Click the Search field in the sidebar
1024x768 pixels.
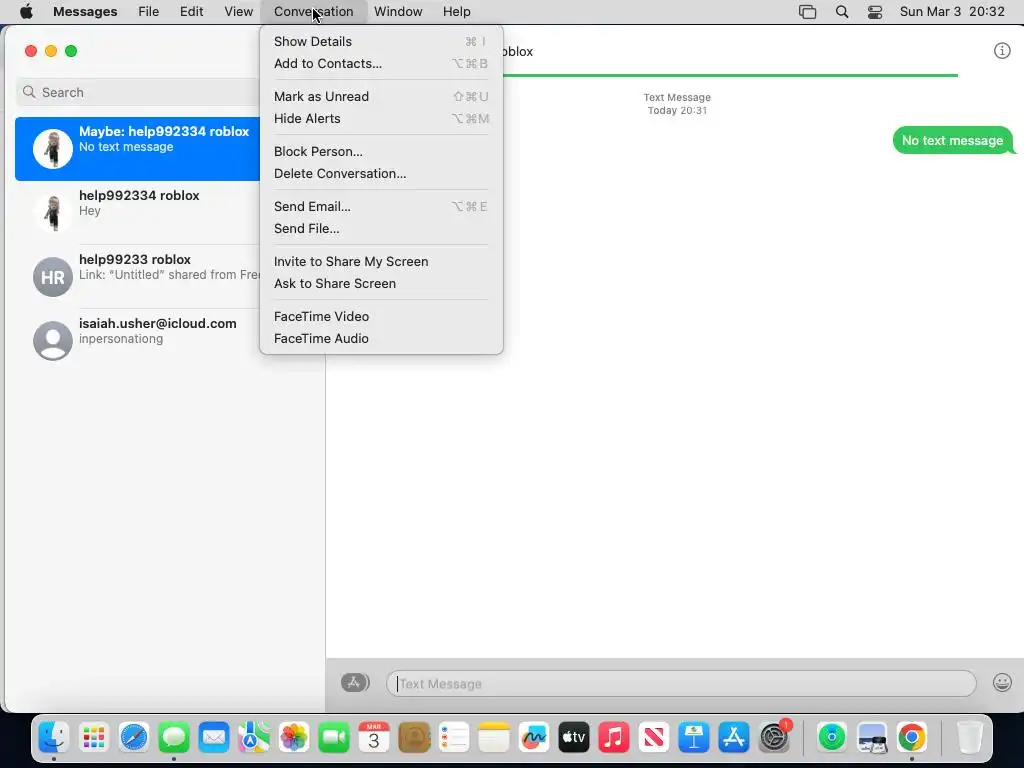[x=138, y=92]
